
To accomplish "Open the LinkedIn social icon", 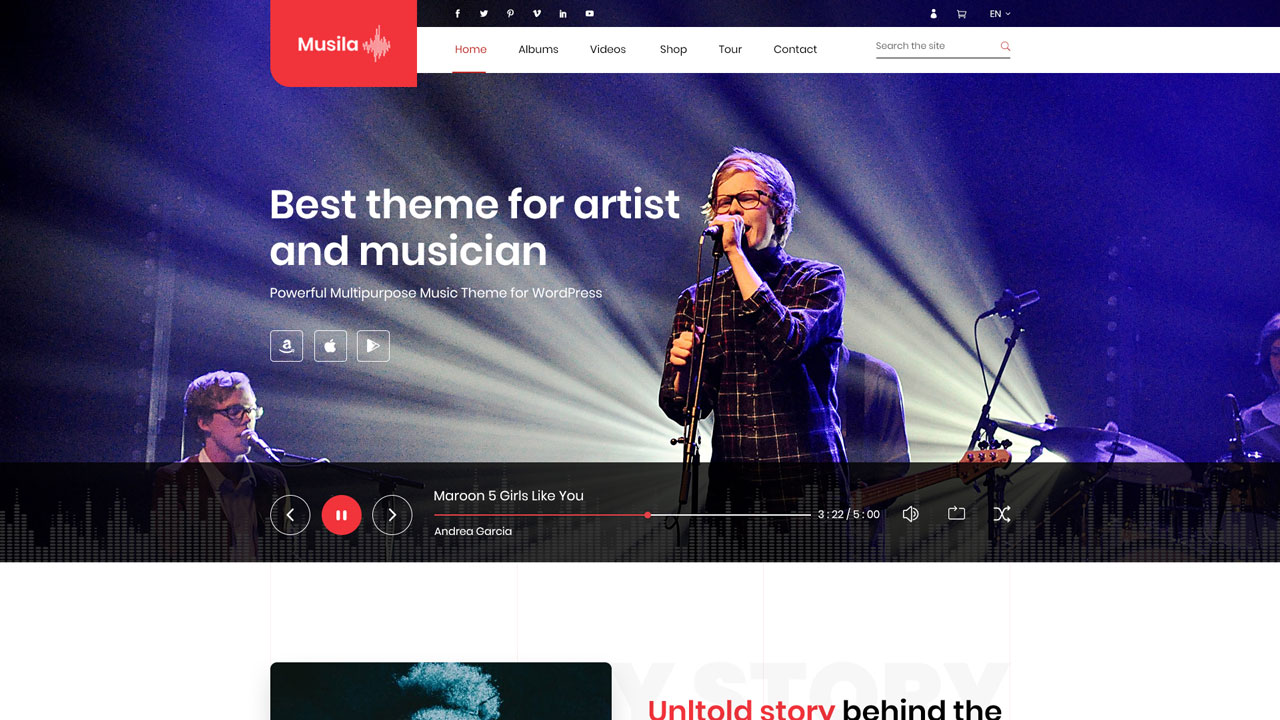I will point(563,14).
